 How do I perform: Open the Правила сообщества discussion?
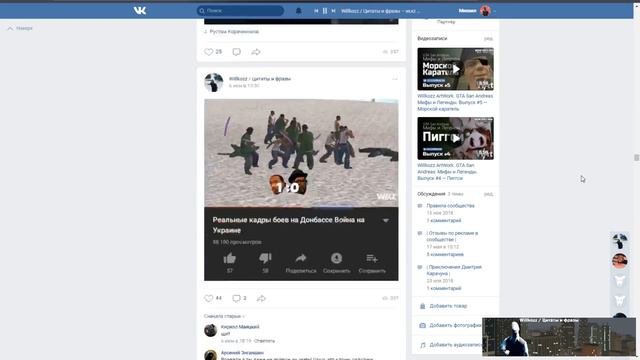(x=450, y=206)
